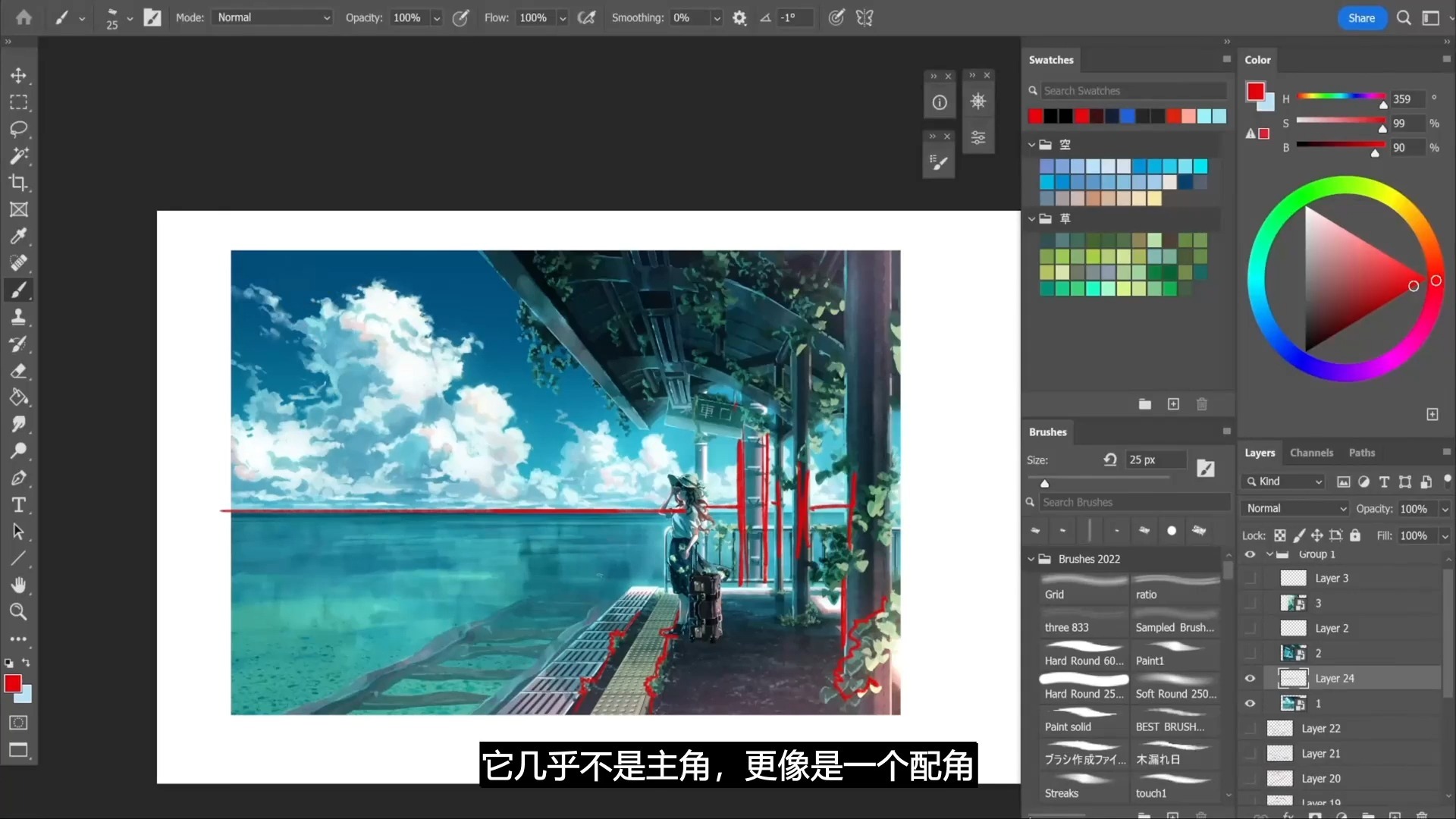Select the Hand tool
Screen dimensions: 1456x819
coord(18,585)
